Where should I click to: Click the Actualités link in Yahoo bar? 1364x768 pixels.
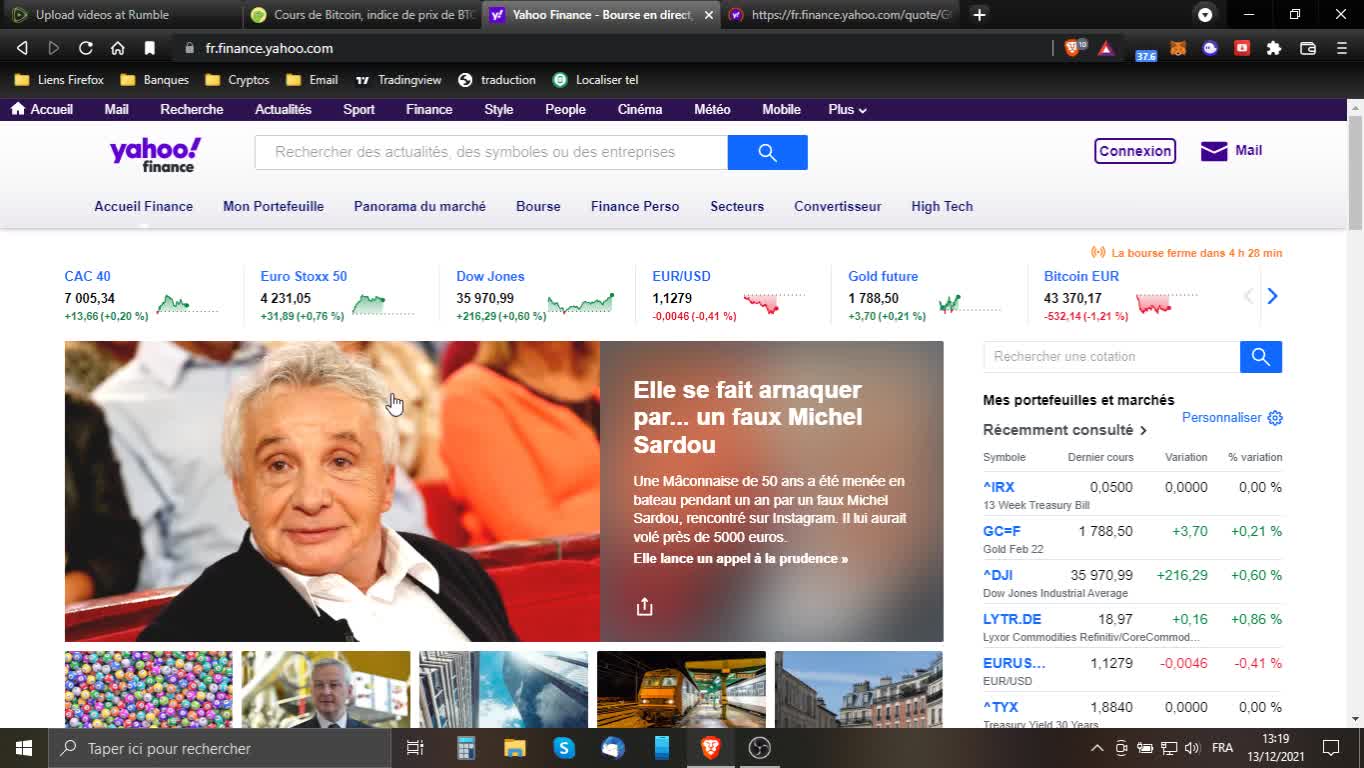[x=283, y=110]
